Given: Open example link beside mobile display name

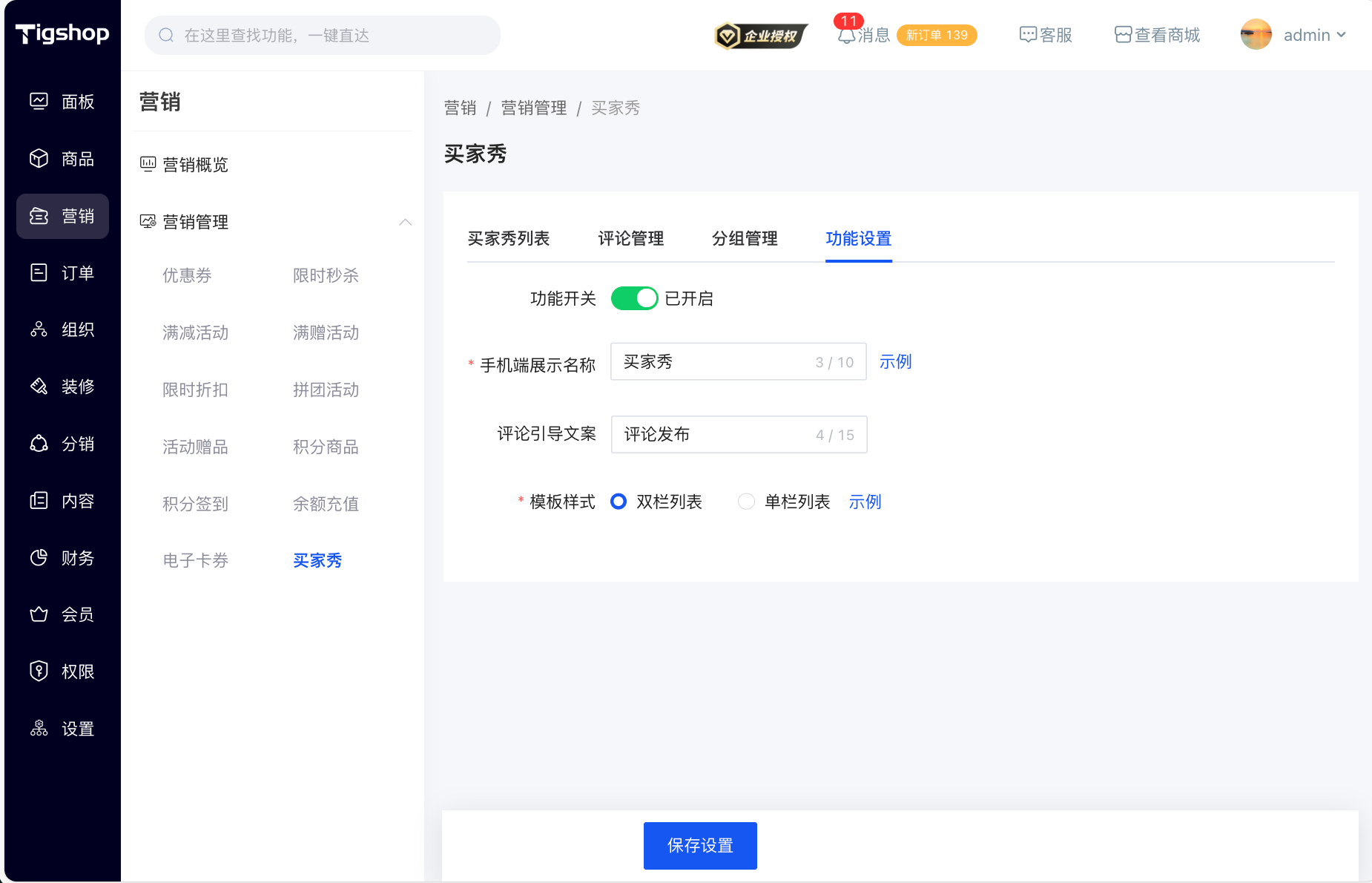Looking at the screenshot, I should [x=895, y=361].
